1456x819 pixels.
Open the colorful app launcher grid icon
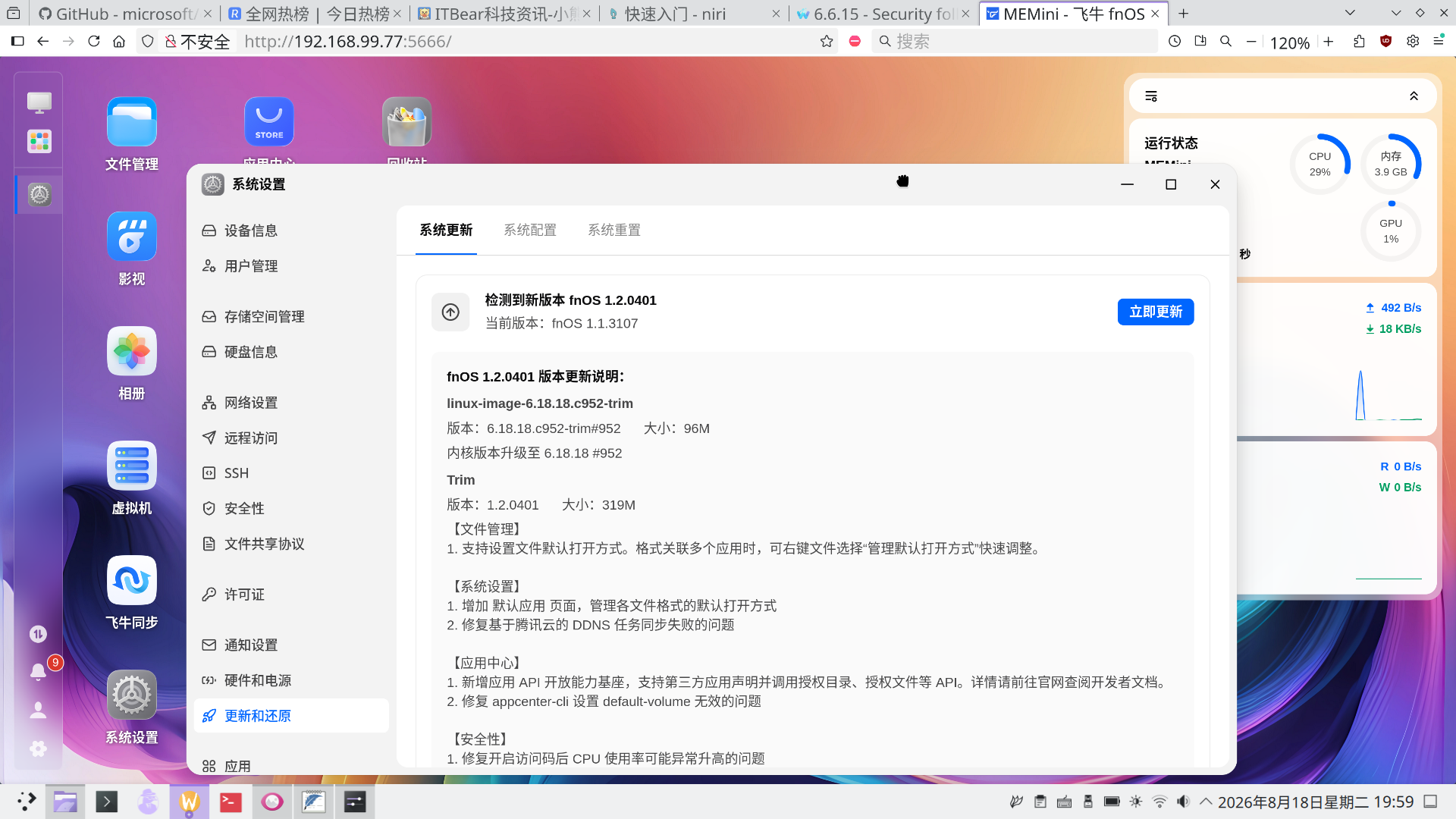click(39, 141)
